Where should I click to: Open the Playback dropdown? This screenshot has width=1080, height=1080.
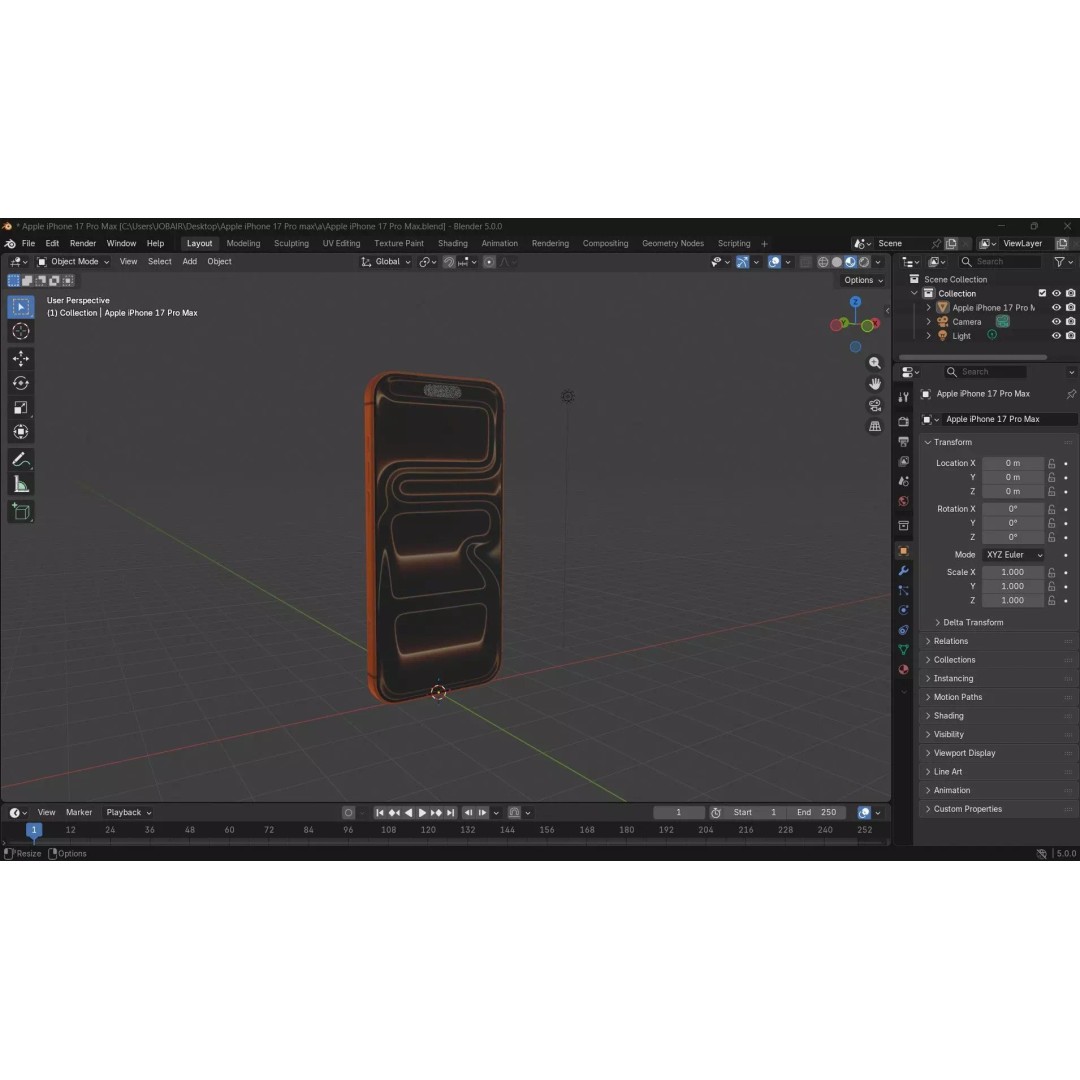coord(128,813)
